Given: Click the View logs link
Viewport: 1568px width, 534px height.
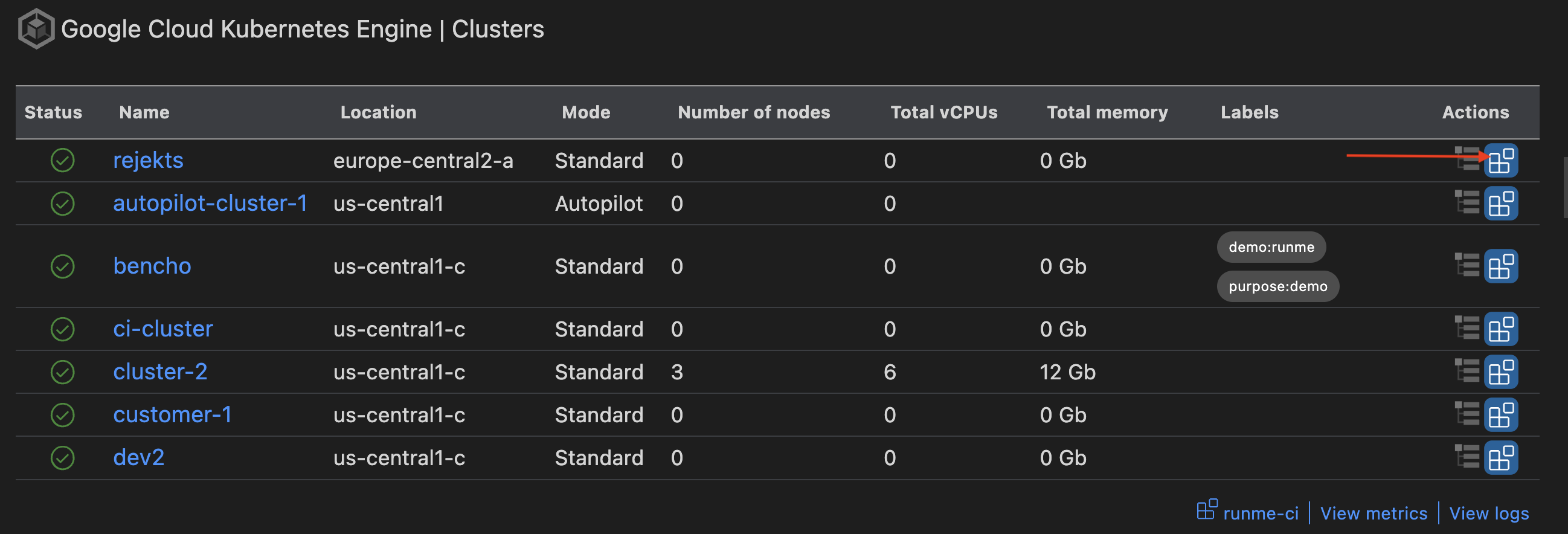Looking at the screenshot, I should 1488,513.
